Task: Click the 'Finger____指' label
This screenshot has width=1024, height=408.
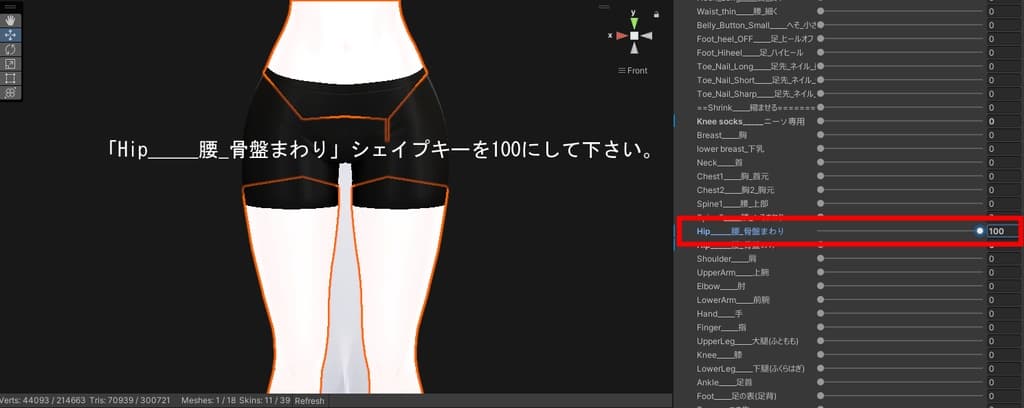Action: [x=722, y=327]
